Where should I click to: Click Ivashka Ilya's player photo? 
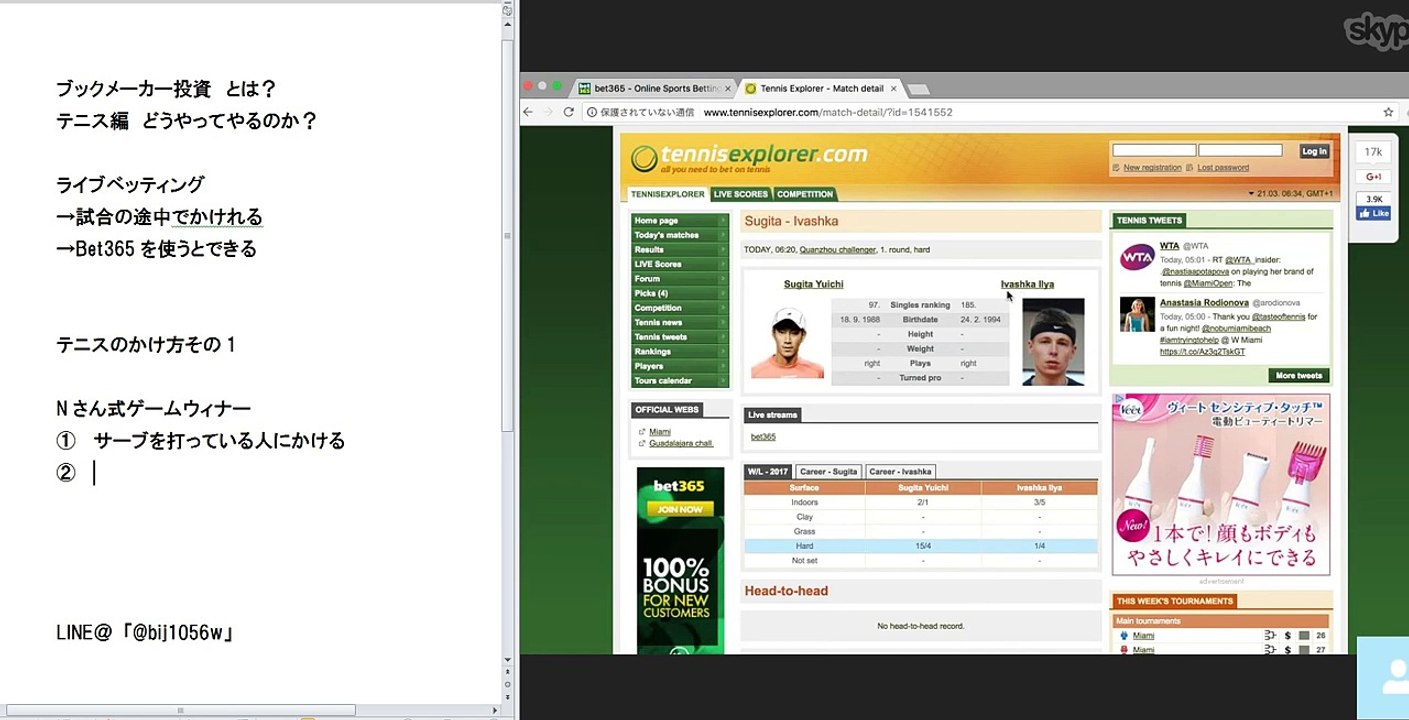coord(1053,341)
